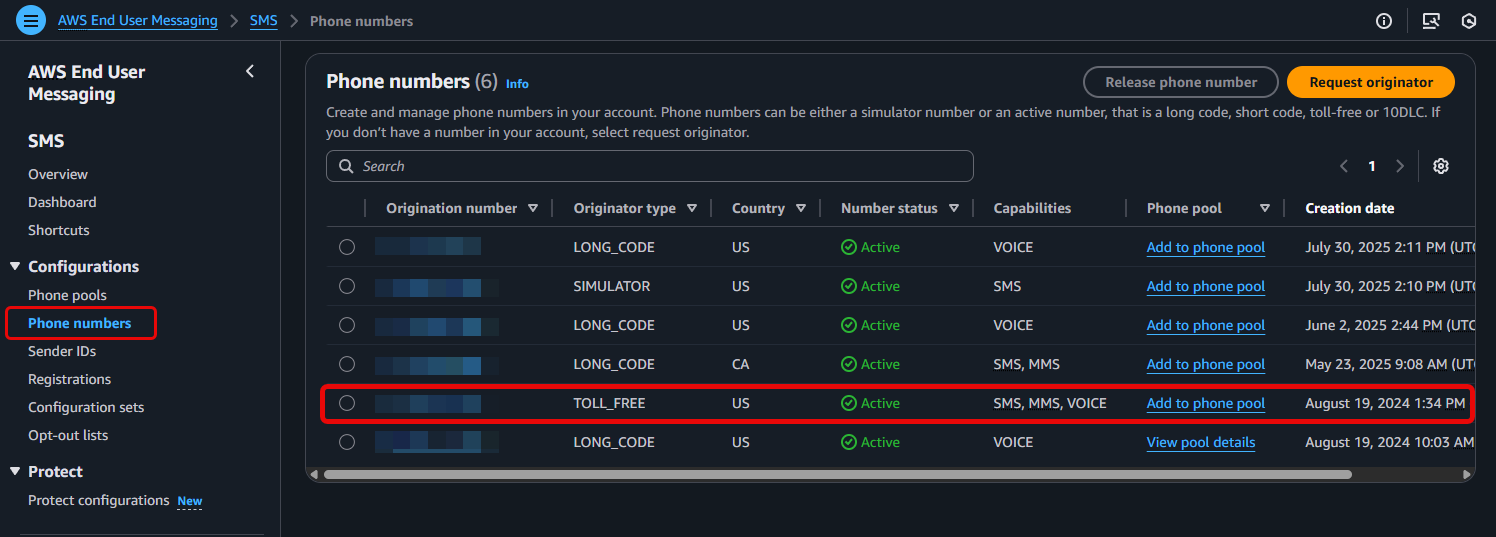This screenshot has height=537, width=1496.
Task: Select radio button for June 2, 2025 row
Action: pos(347,325)
